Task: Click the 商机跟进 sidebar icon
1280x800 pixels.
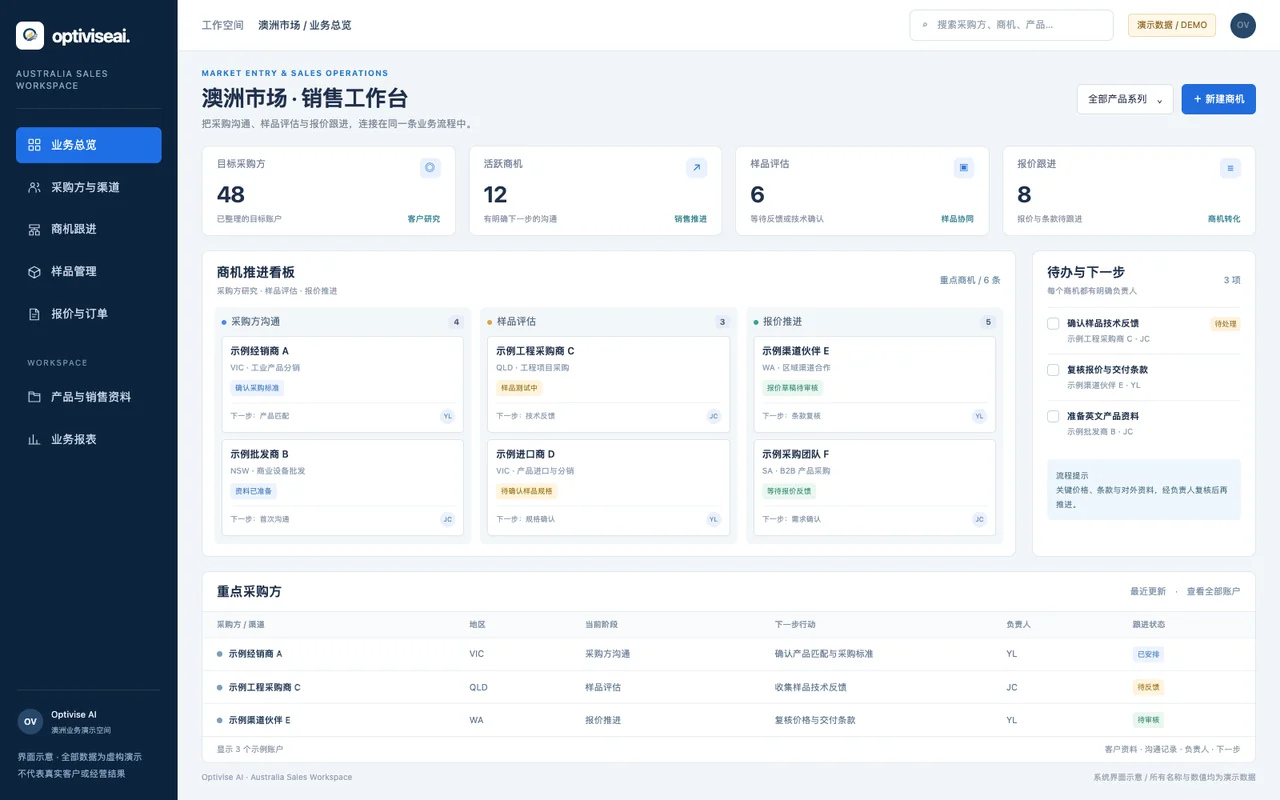Action: 34,229
